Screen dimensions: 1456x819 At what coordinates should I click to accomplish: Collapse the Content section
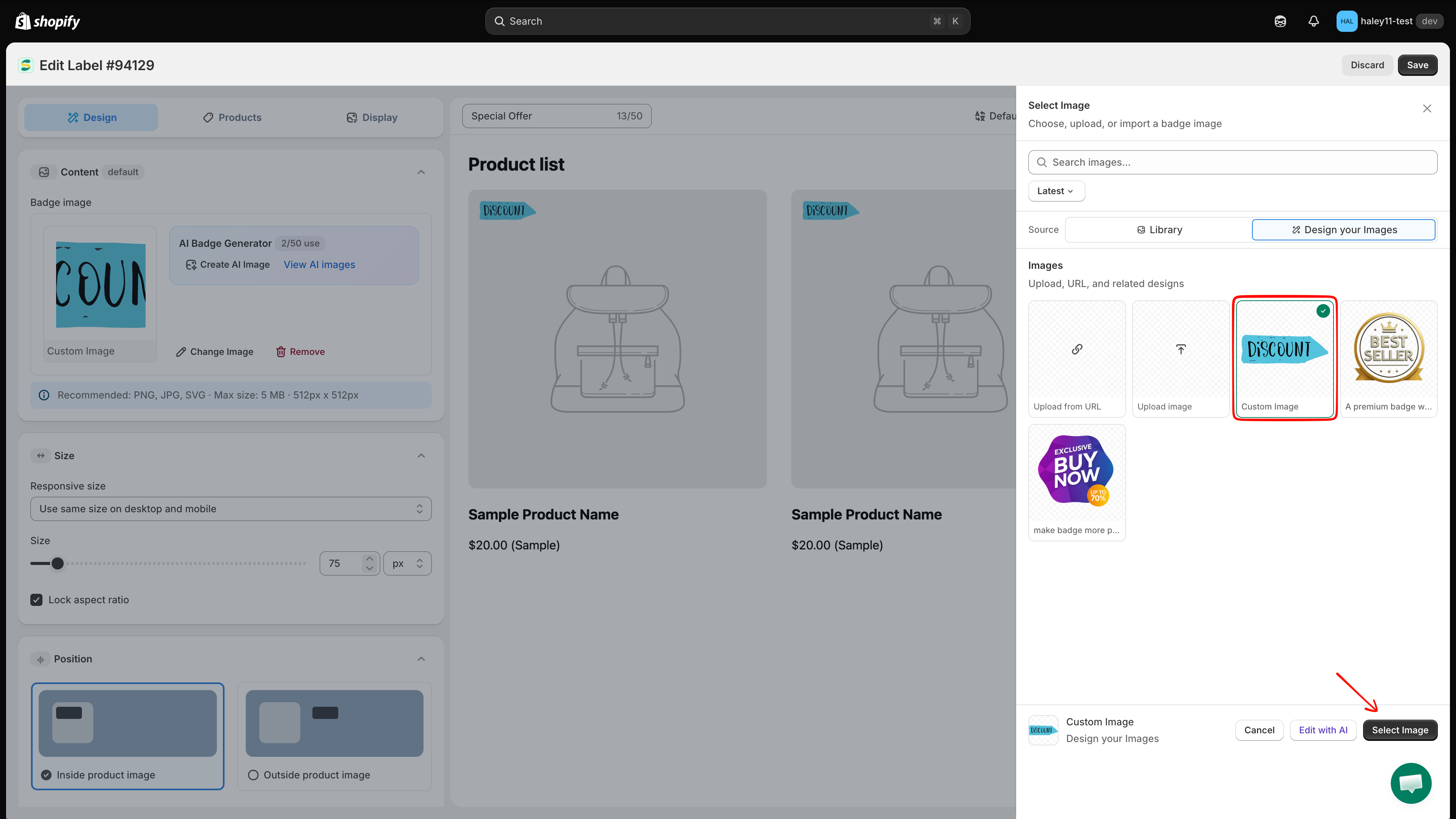pyautogui.click(x=421, y=172)
